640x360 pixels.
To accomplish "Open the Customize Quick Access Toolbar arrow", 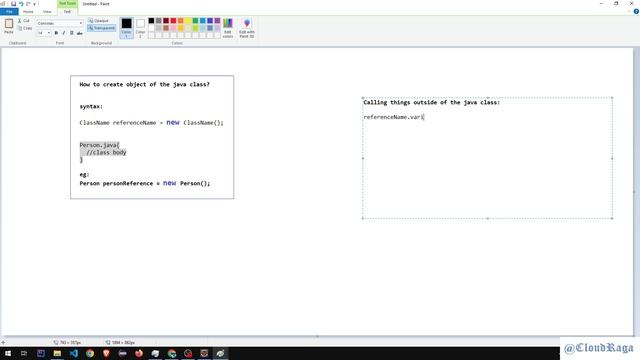I will [x=35, y=4].
